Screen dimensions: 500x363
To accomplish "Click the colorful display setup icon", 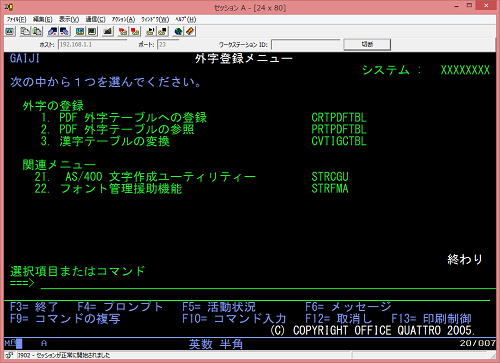I will click(x=80, y=32).
